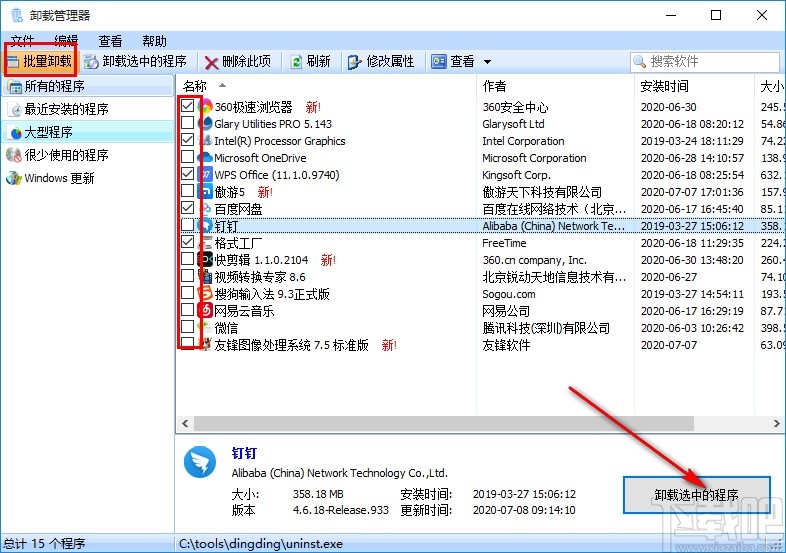Check the 快剪辑 checkbox
Screen dimensions: 786x553
187,259
